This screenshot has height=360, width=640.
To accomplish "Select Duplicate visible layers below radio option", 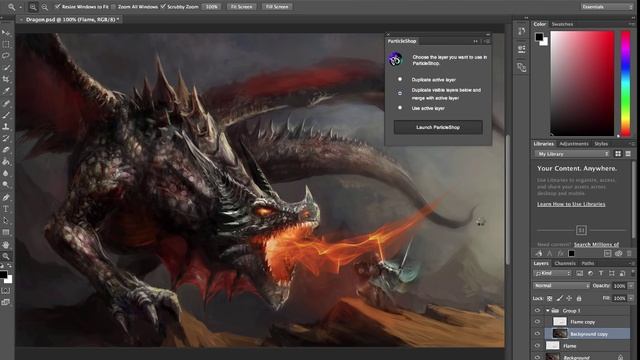I will pyautogui.click(x=400, y=93).
